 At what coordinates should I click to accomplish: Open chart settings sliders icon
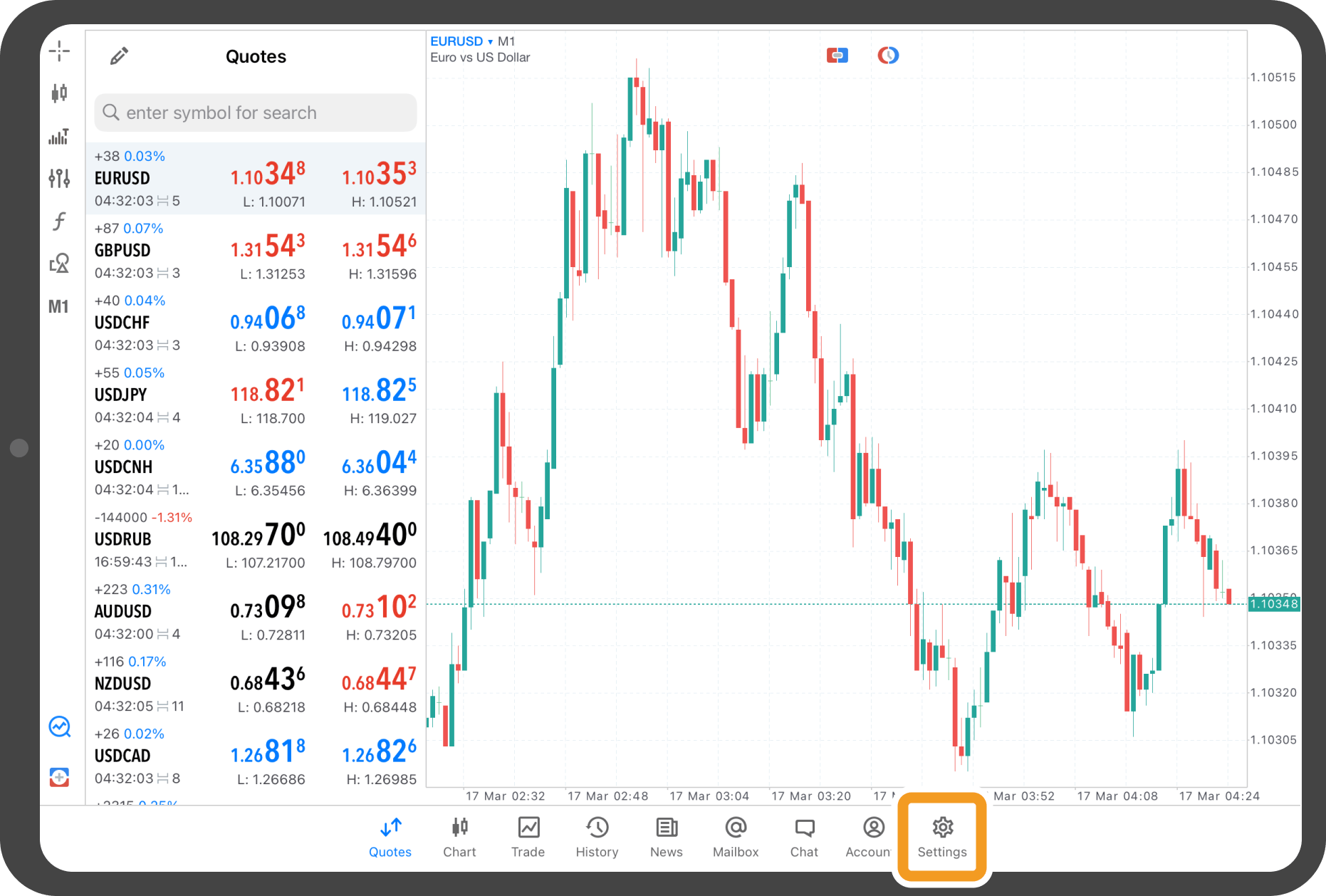60,178
